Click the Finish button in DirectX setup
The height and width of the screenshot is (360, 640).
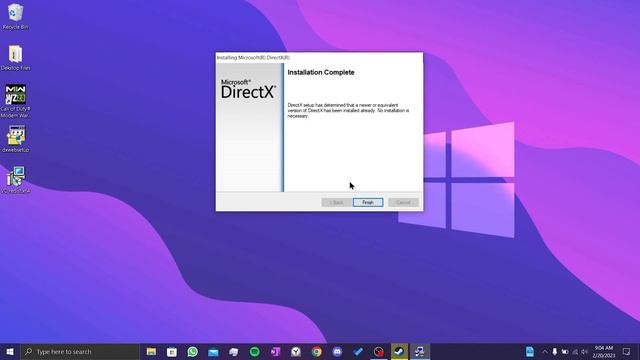[x=368, y=202]
